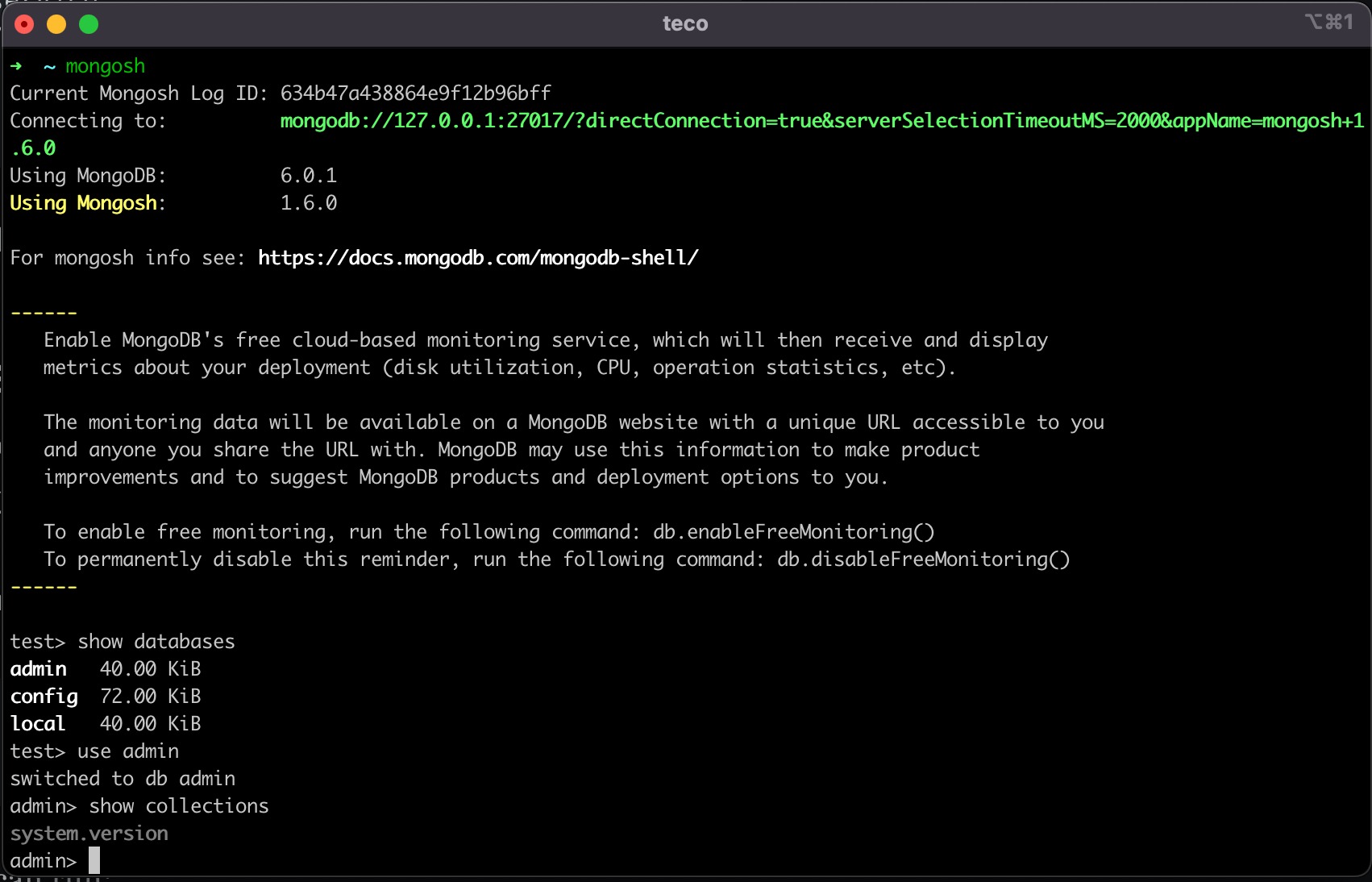Click the mongosh command text

[x=106, y=66]
